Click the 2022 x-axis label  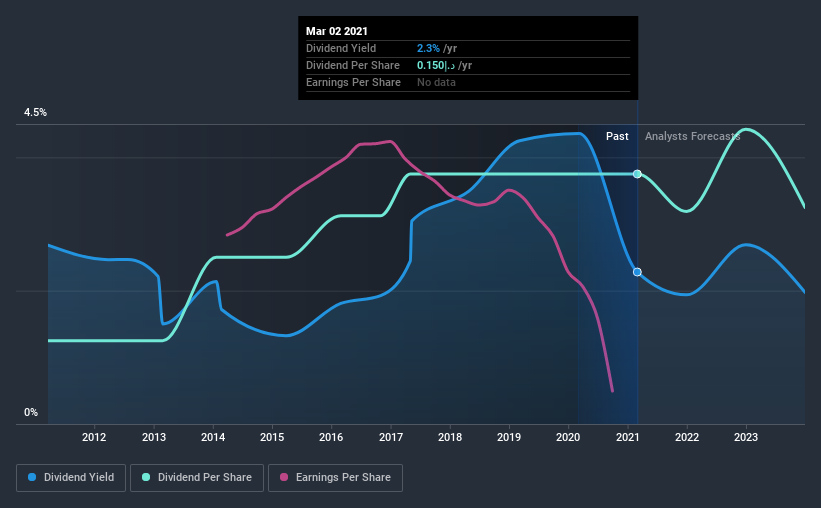point(687,437)
